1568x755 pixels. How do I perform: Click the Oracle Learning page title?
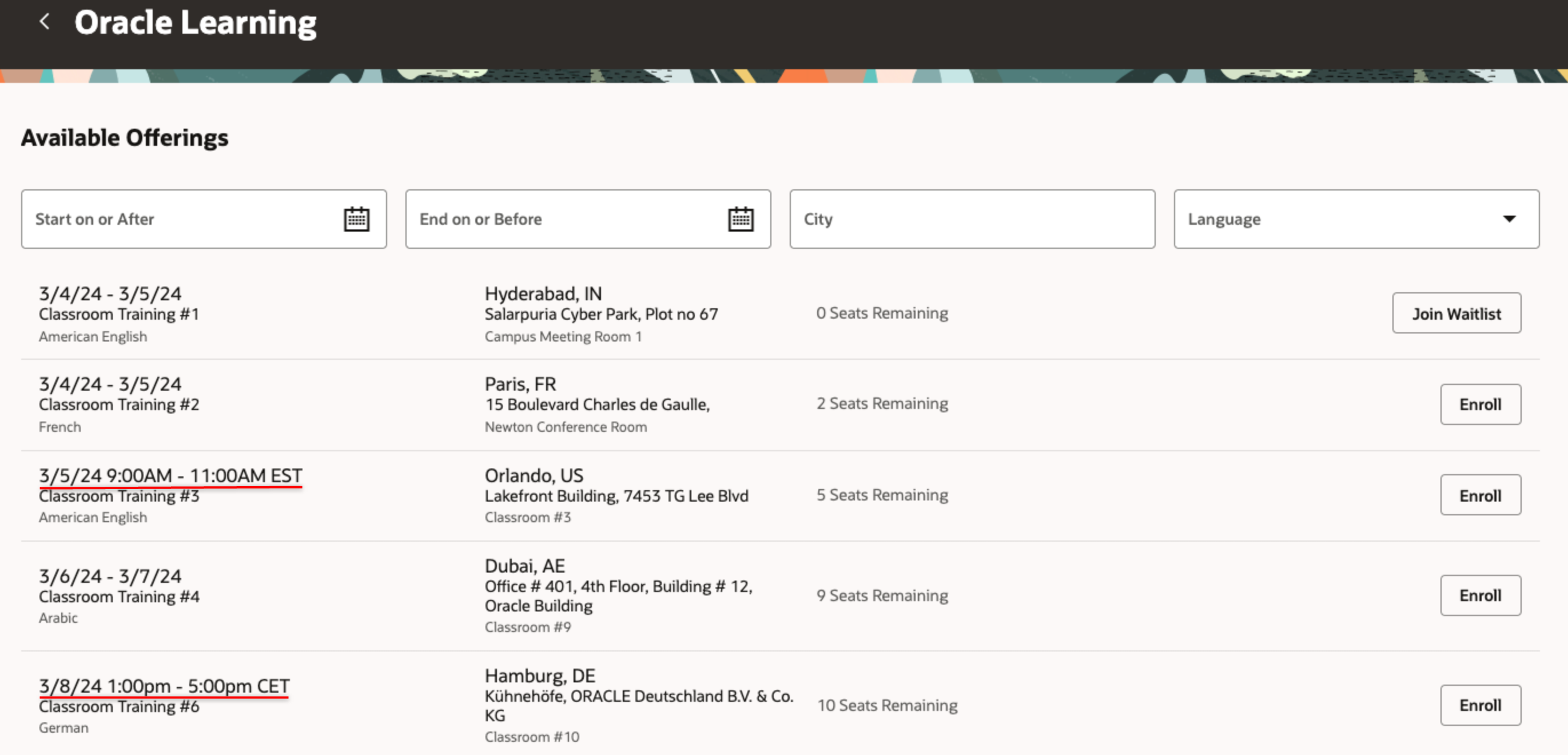pyautogui.click(x=196, y=23)
